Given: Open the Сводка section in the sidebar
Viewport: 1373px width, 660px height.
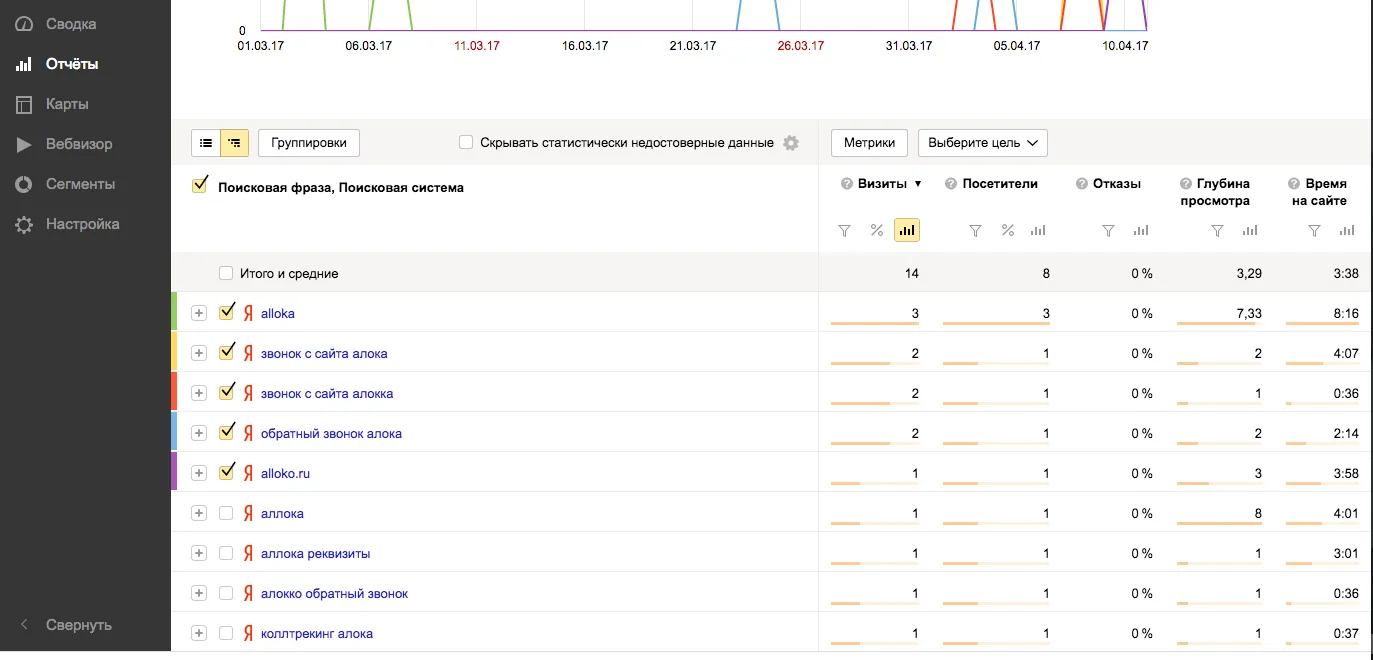Looking at the screenshot, I should click(x=71, y=24).
